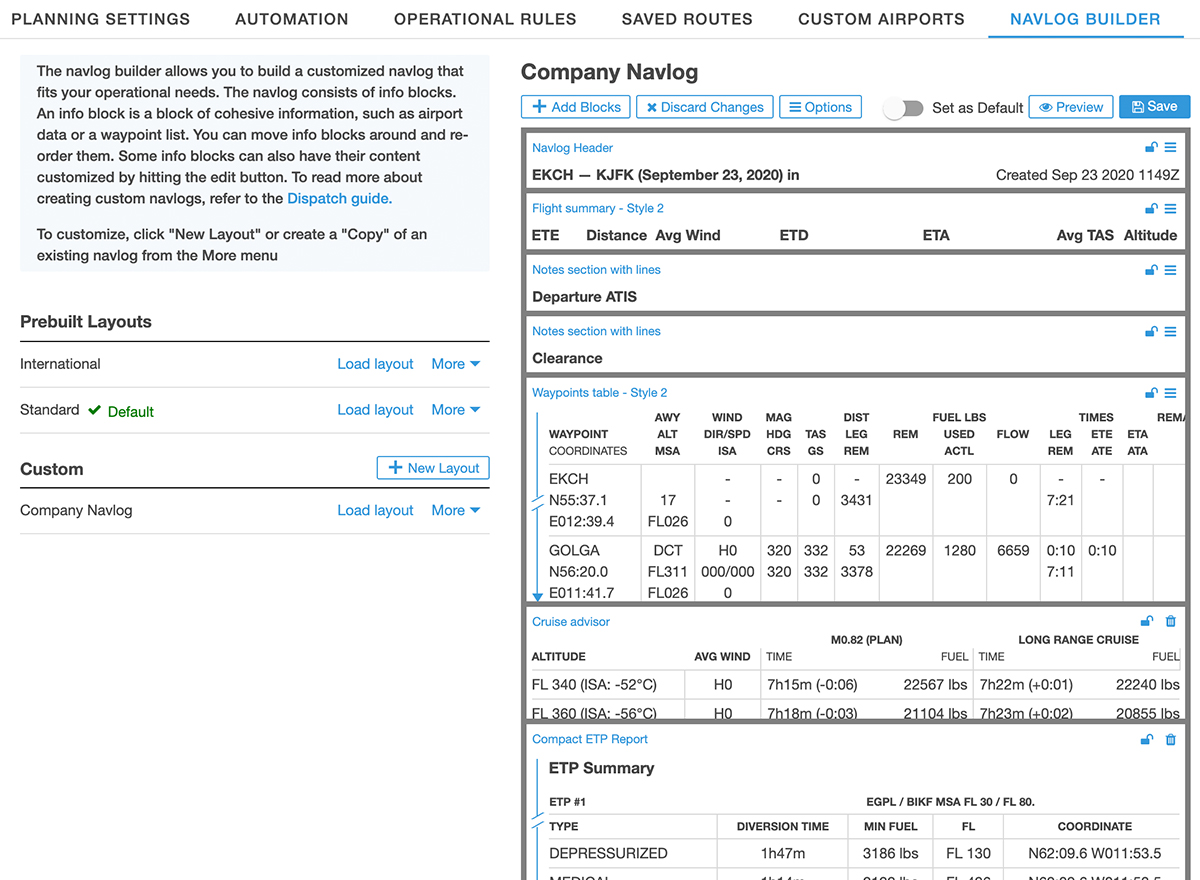This screenshot has height=880, width=1200.
Task: Click the Compact ETP Report block title
Action: point(590,740)
